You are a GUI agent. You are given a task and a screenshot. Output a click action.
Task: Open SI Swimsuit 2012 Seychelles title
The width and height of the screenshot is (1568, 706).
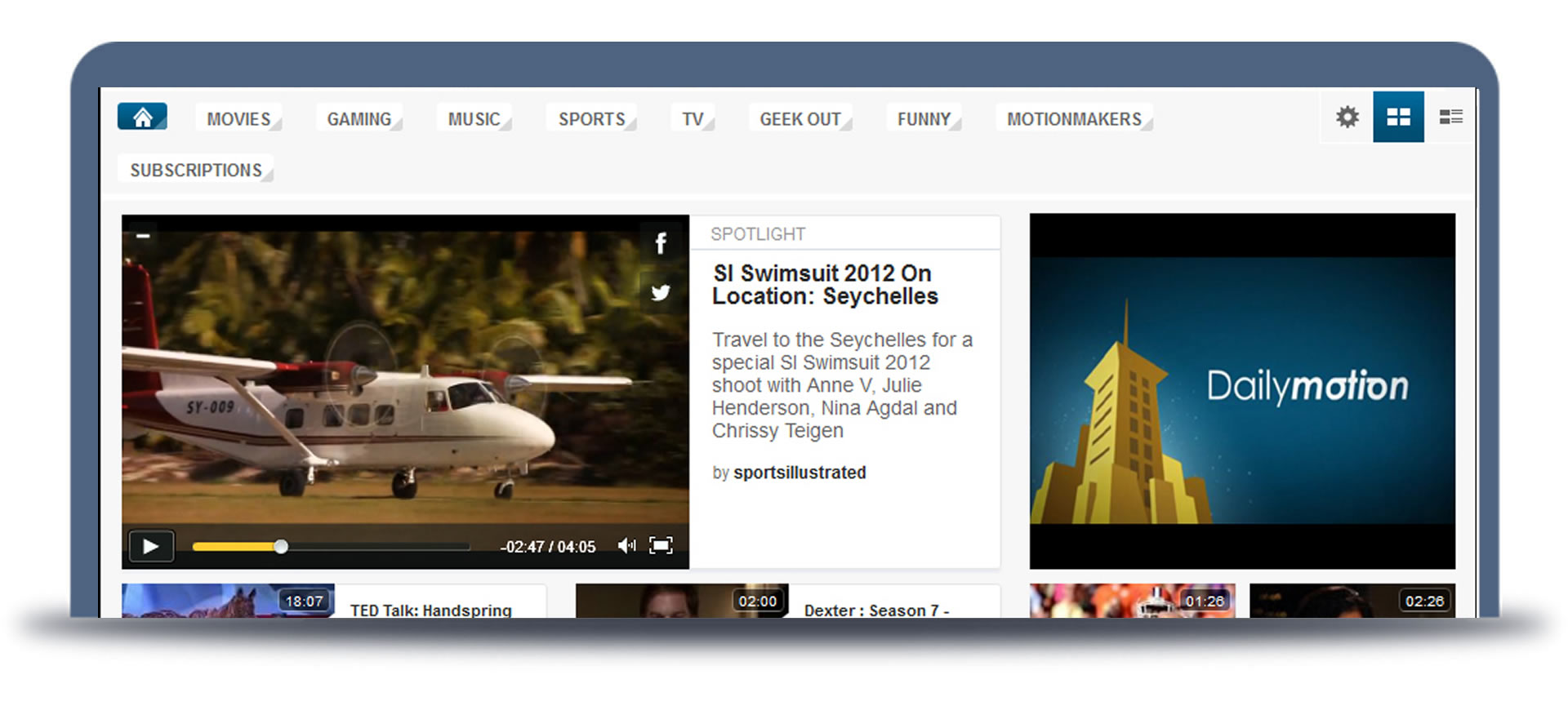click(824, 285)
